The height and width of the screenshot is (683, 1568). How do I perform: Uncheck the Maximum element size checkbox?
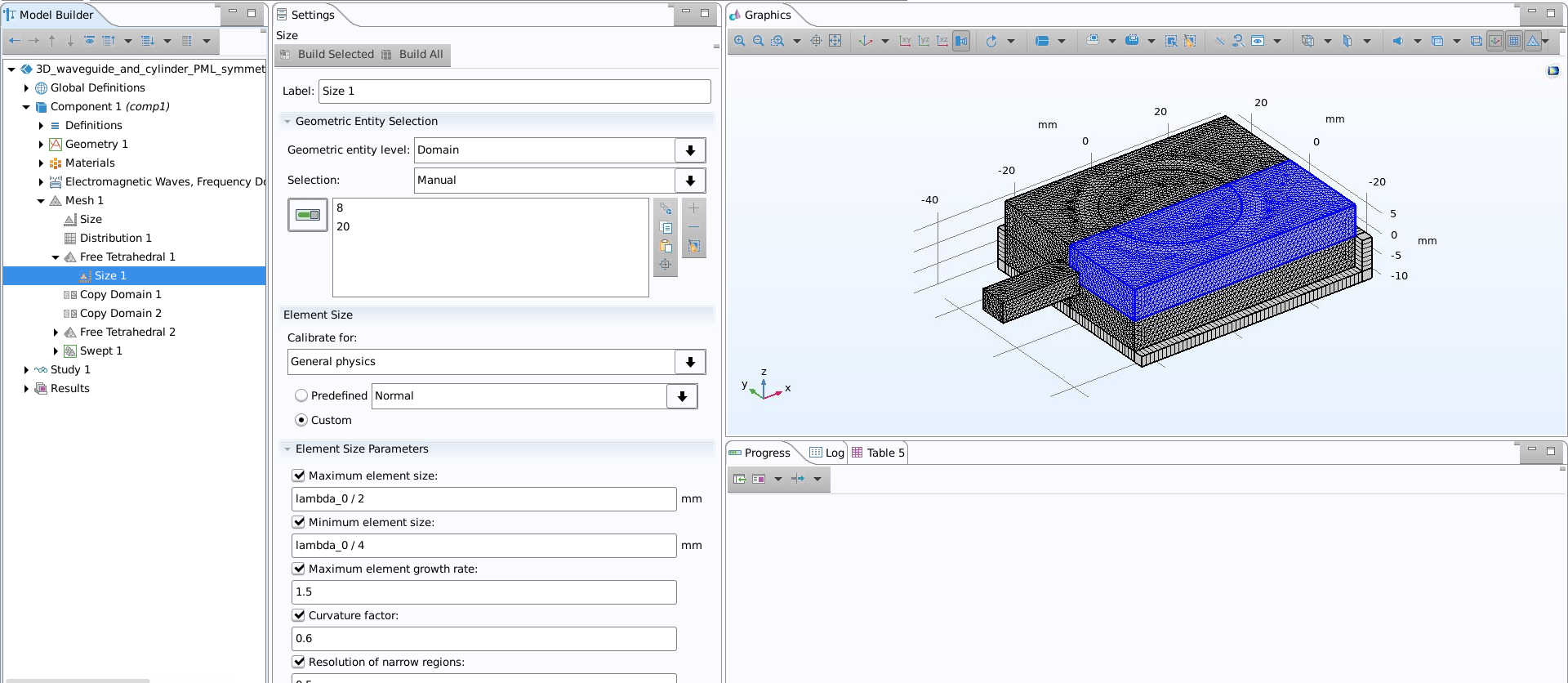(x=299, y=475)
